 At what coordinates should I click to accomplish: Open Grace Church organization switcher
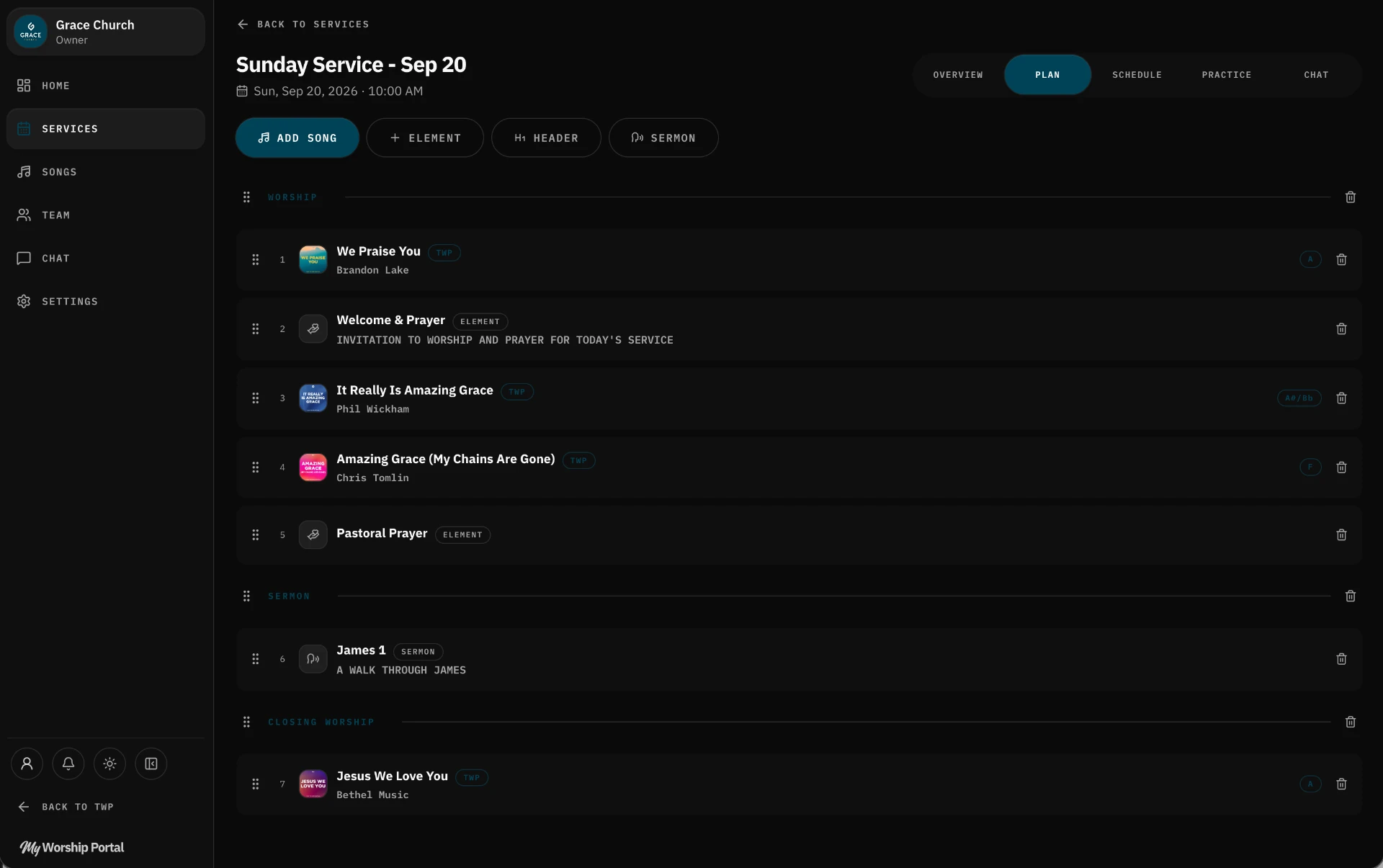point(106,32)
